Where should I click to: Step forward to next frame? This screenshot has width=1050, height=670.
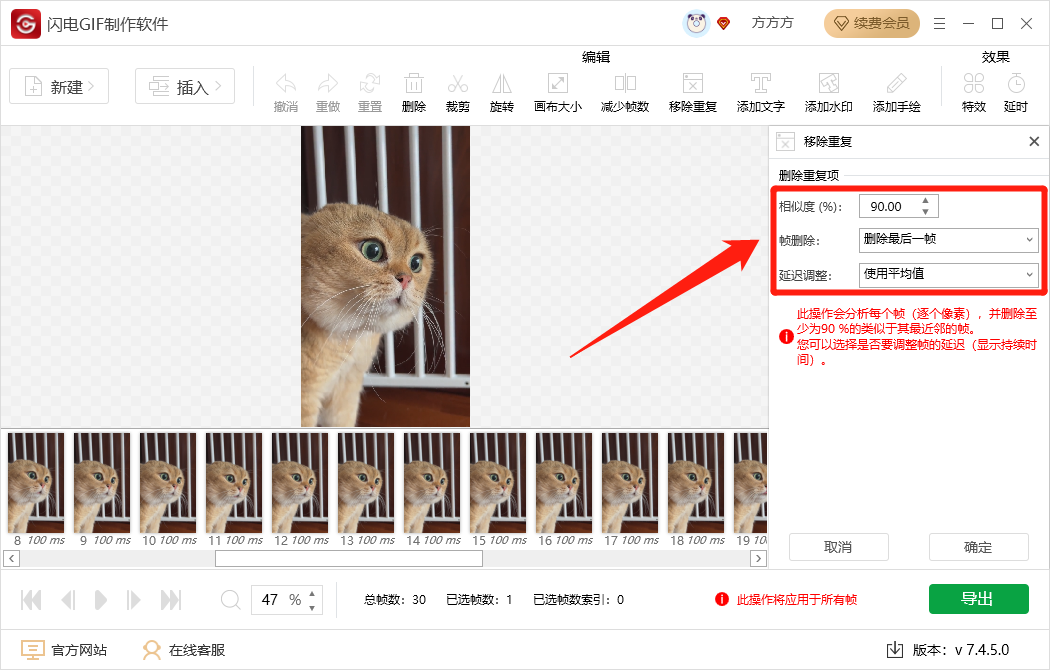tap(133, 600)
